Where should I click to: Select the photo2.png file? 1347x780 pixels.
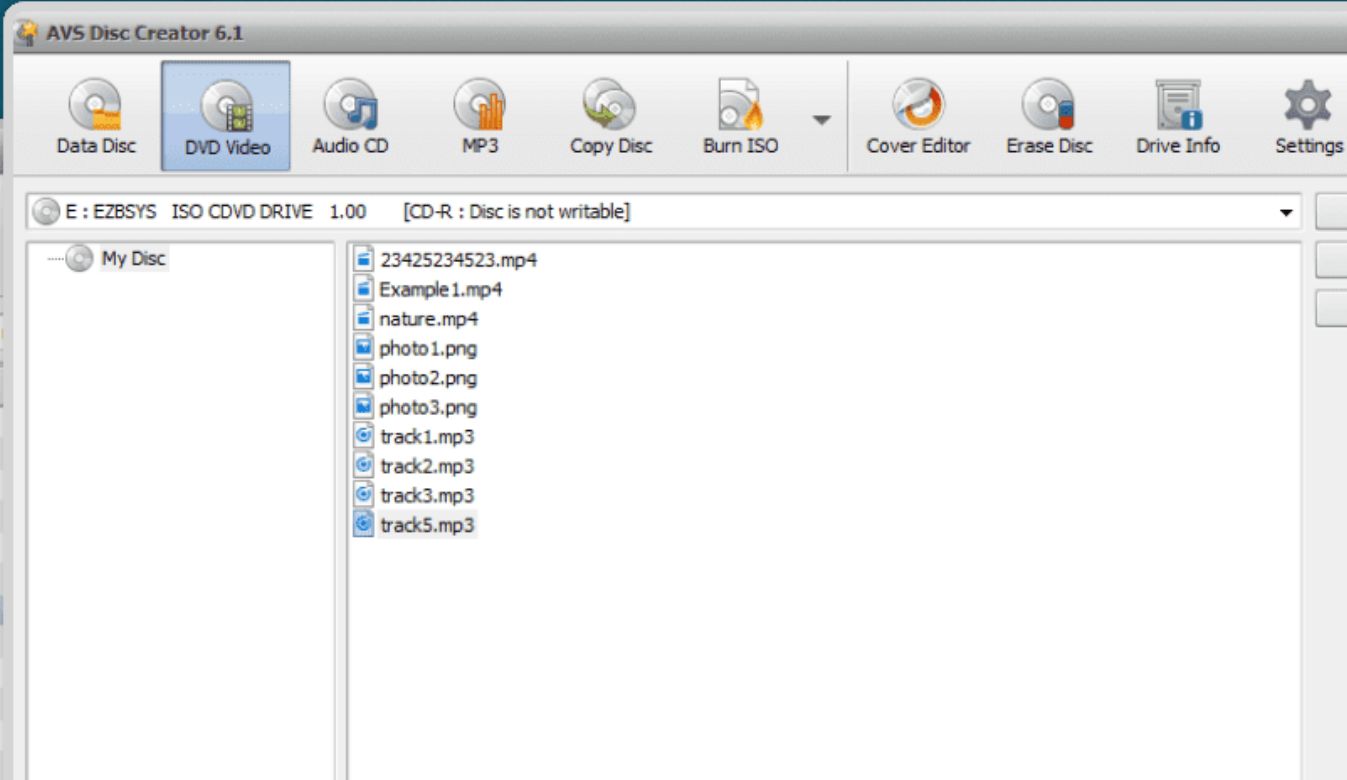pyautogui.click(x=428, y=378)
